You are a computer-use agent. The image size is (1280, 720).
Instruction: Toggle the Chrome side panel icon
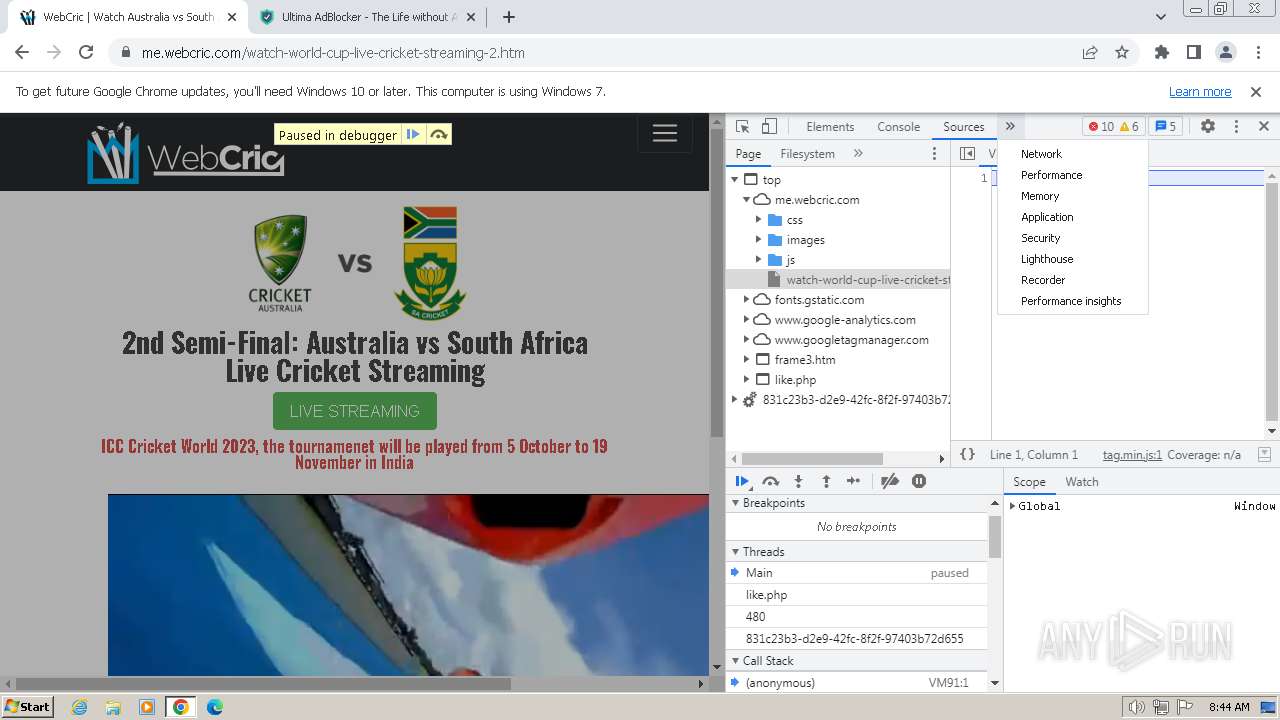tap(1194, 53)
